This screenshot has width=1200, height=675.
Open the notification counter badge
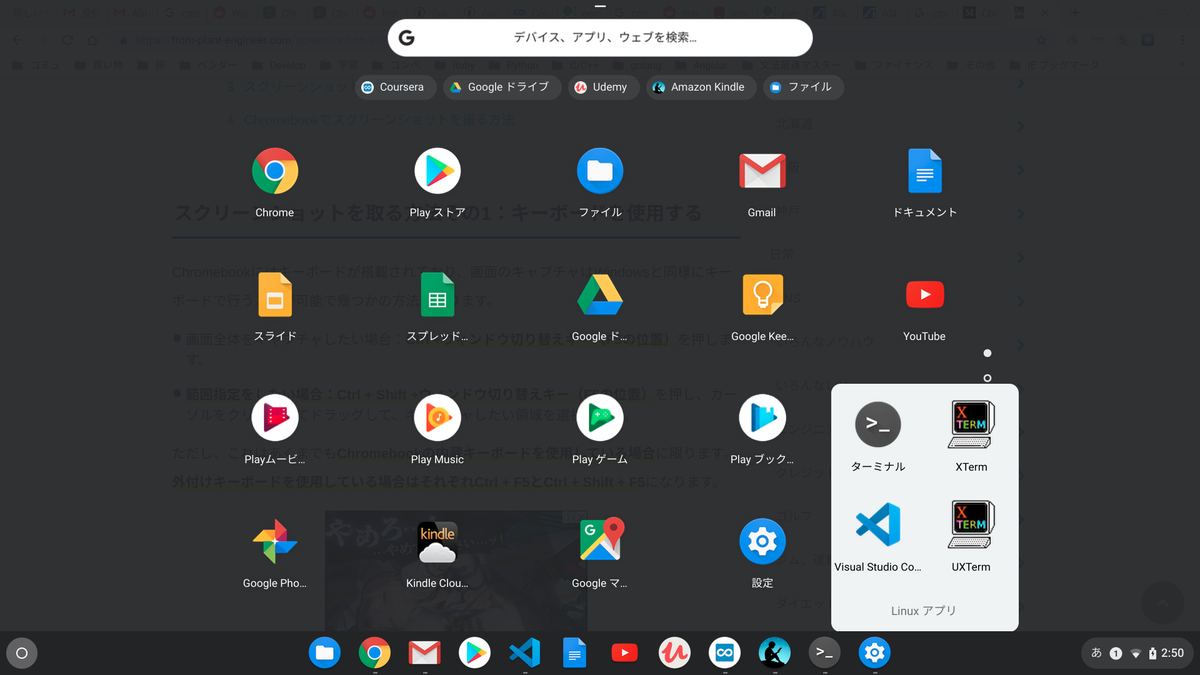(x=1116, y=653)
